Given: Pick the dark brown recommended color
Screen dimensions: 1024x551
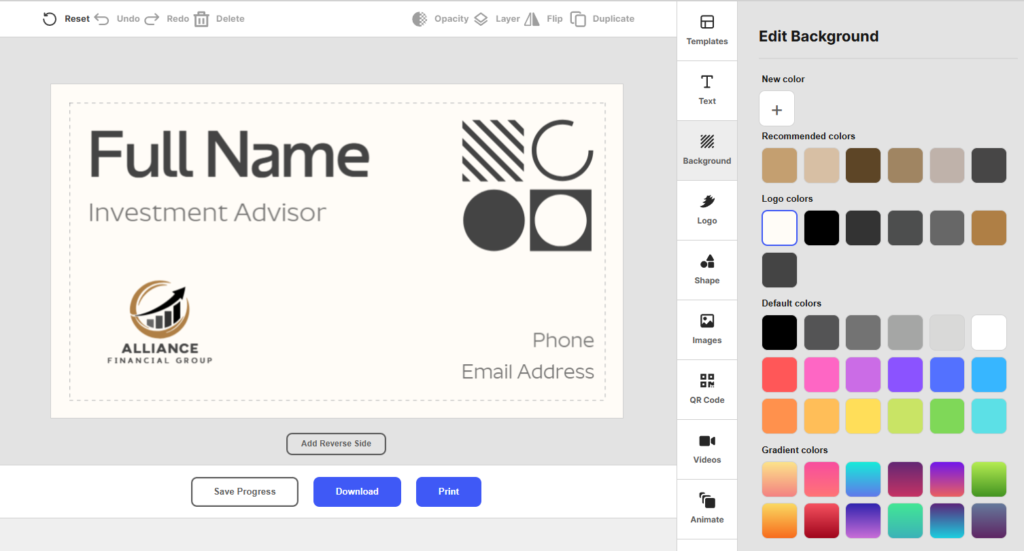Looking at the screenshot, I should click(863, 165).
